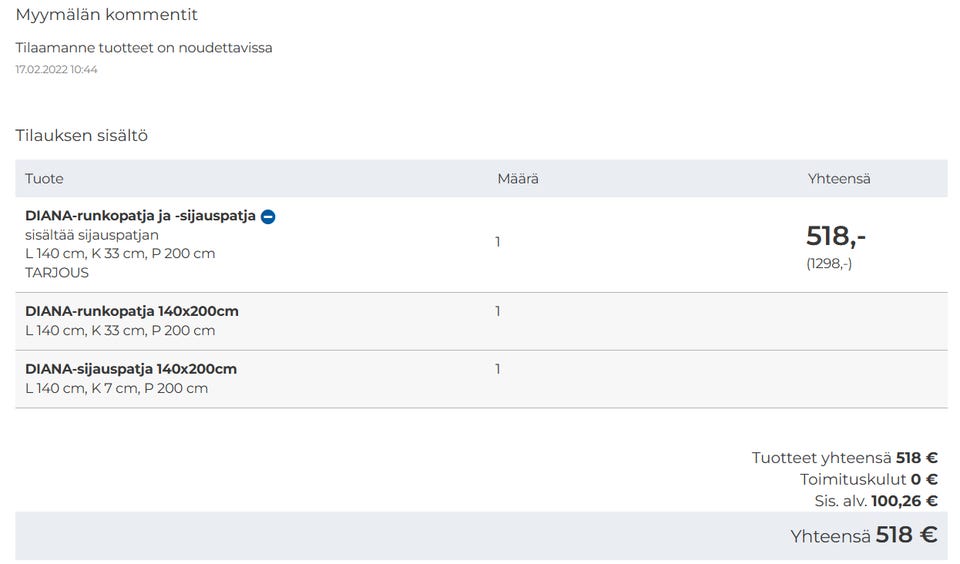Click the Myymälän kommentit heading
Image resolution: width=960 pixels, height=564 pixels.
pos(107,15)
